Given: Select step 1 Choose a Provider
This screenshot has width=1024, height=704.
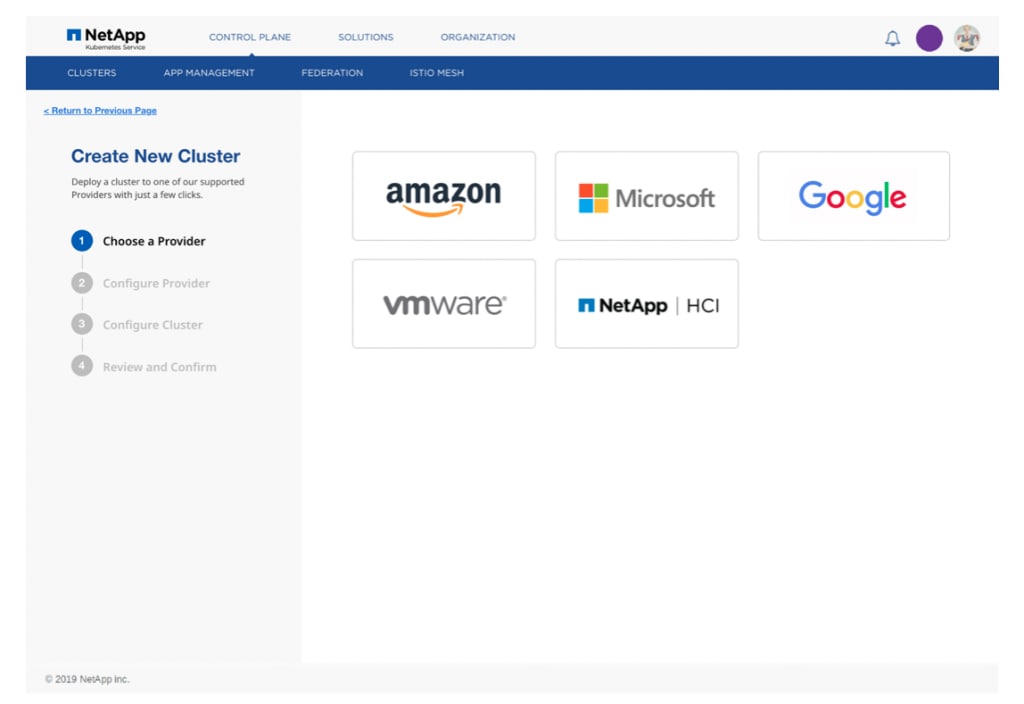Looking at the screenshot, I should click(153, 241).
